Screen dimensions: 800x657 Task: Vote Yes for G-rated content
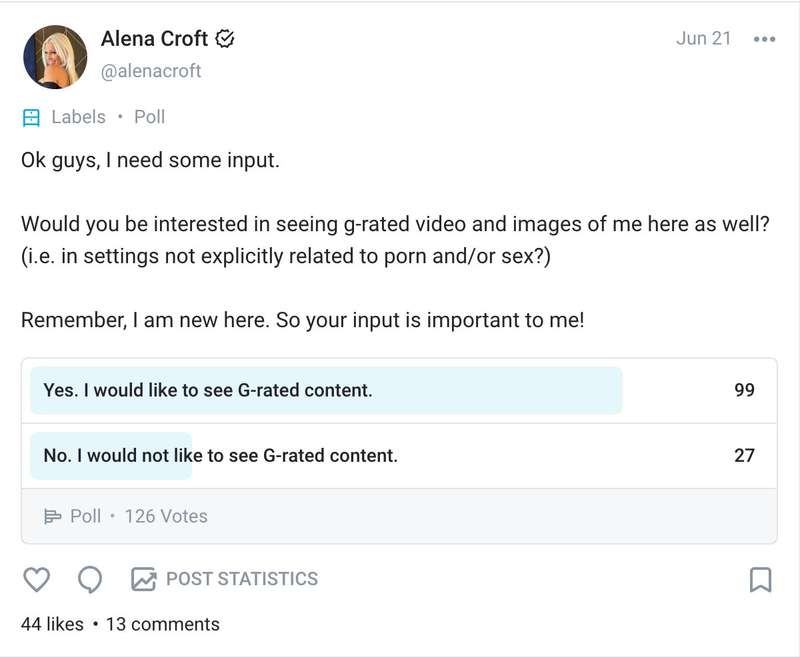(x=399, y=390)
